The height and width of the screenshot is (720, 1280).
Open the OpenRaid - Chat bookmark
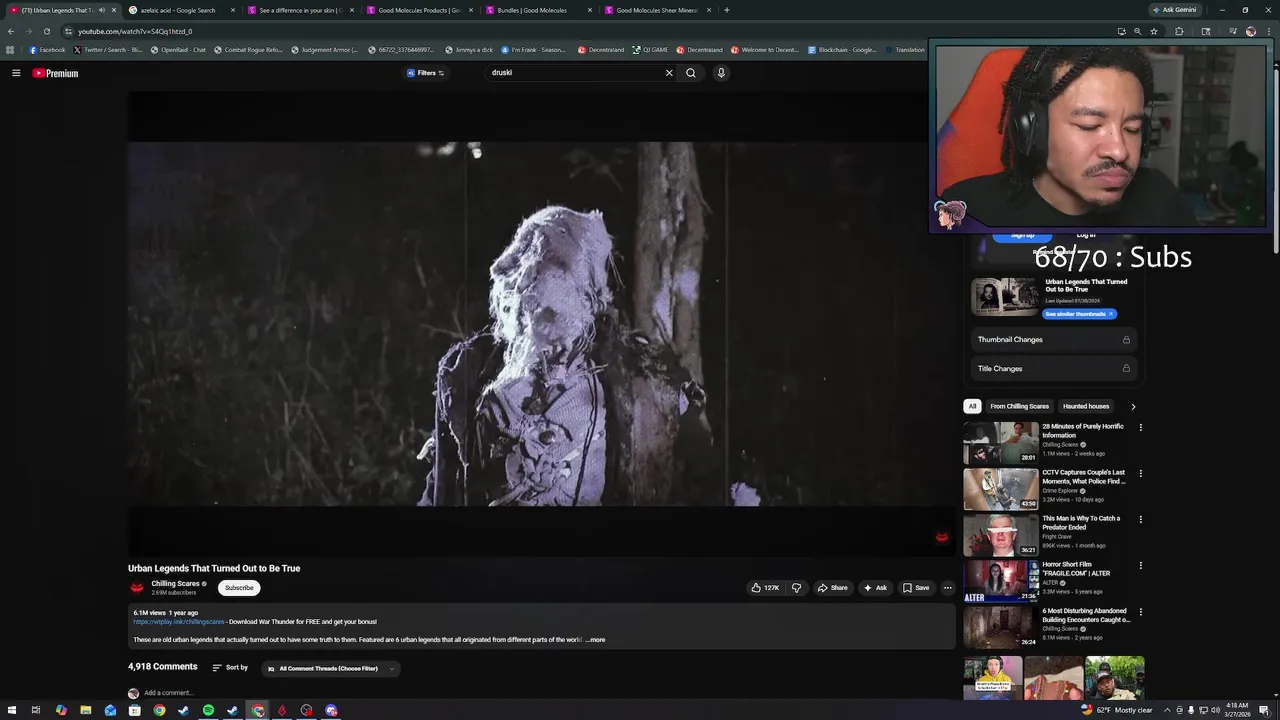click(178, 50)
